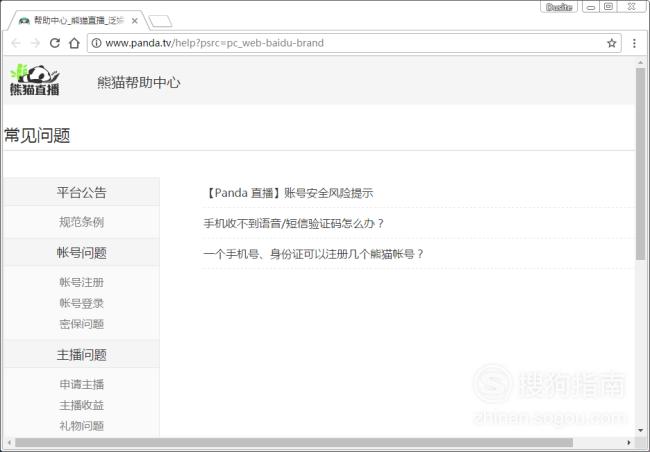Screen dimensions: 650x452
Task: Select 密保问题 in the sidebar
Action: [x=81, y=324]
